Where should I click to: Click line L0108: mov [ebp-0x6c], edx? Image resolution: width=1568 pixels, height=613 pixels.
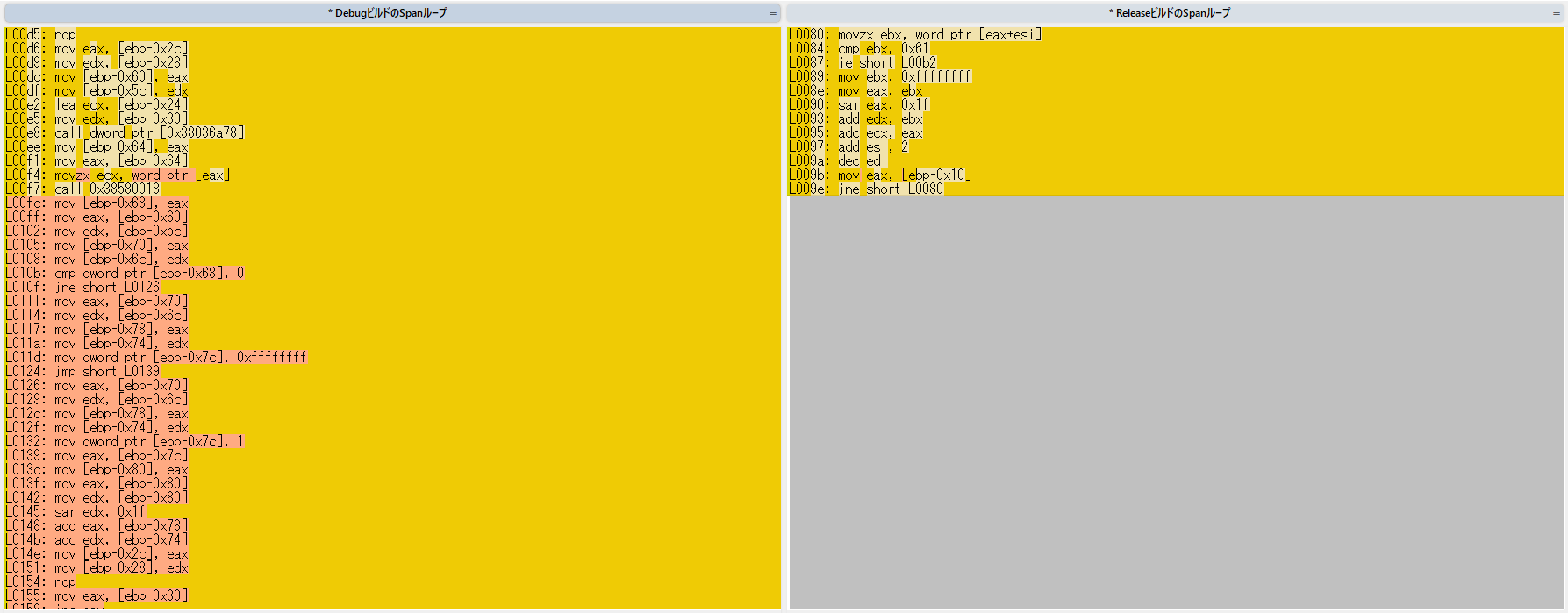pyautogui.click(x=97, y=260)
